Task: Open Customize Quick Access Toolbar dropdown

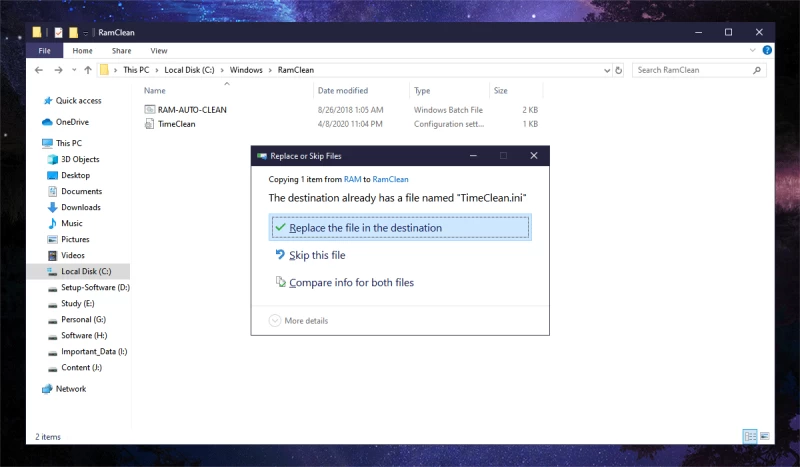Action: tap(86, 33)
